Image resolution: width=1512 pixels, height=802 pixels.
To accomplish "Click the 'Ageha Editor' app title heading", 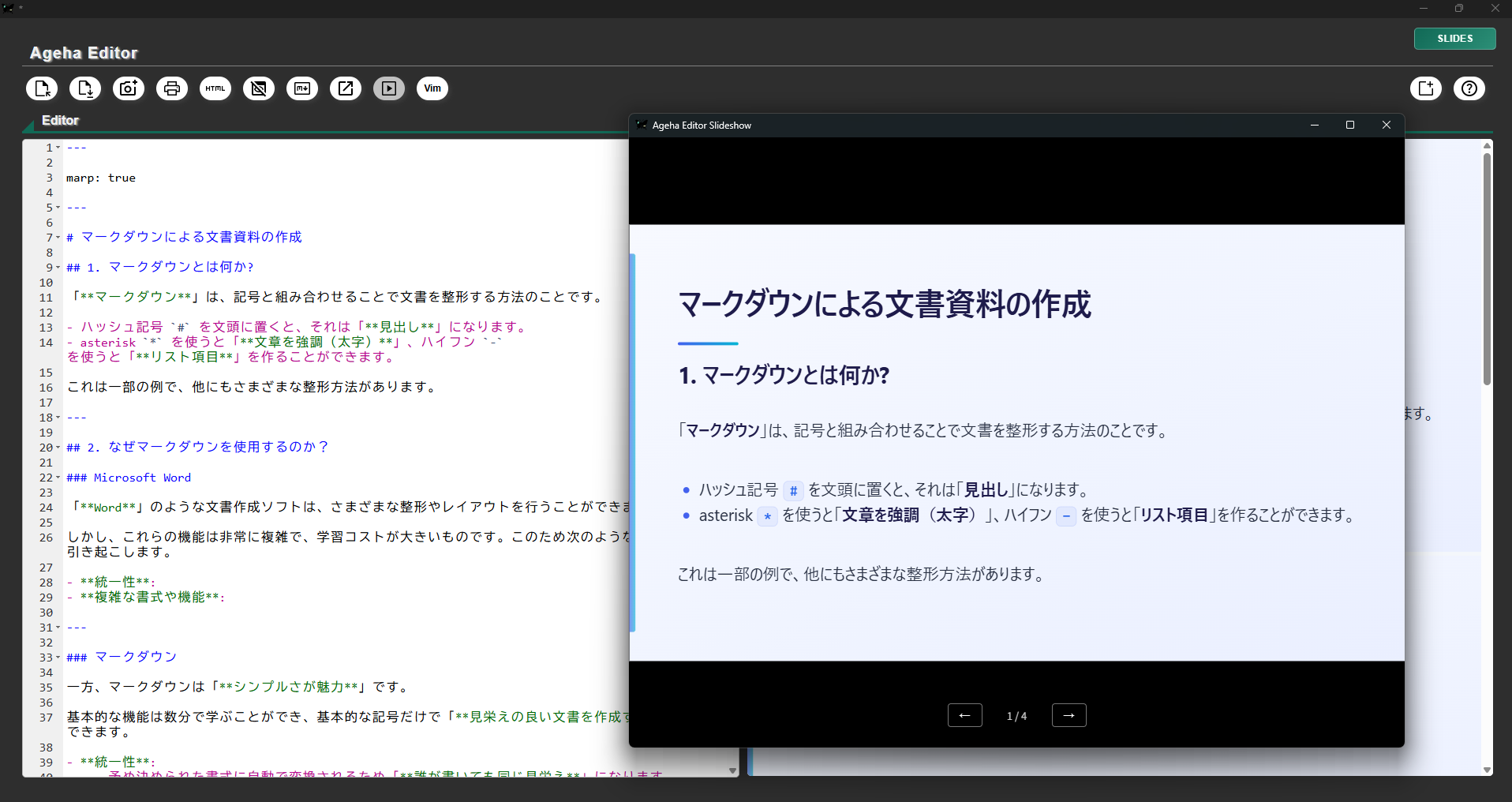I will (84, 53).
